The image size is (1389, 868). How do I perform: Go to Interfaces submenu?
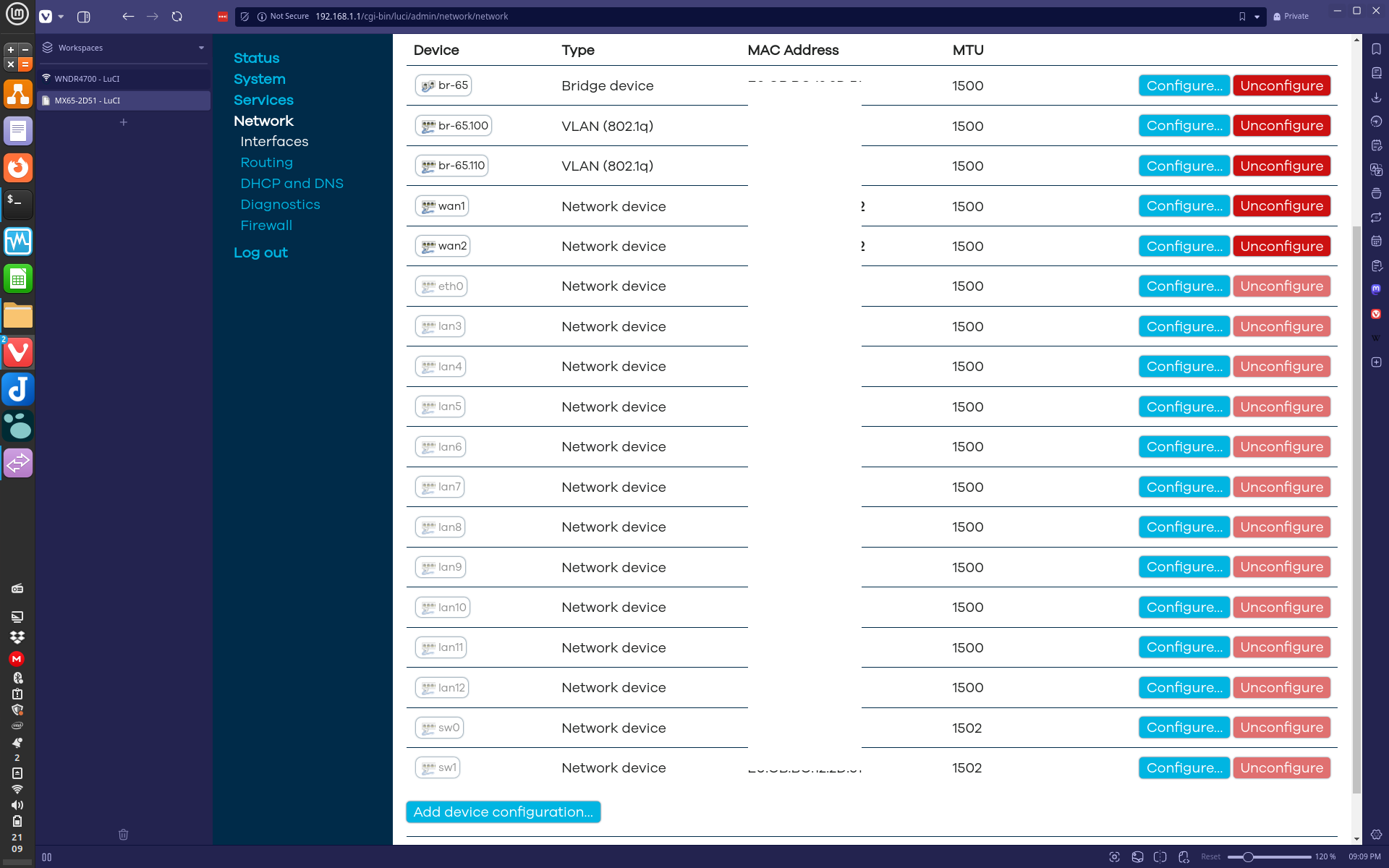tap(274, 142)
